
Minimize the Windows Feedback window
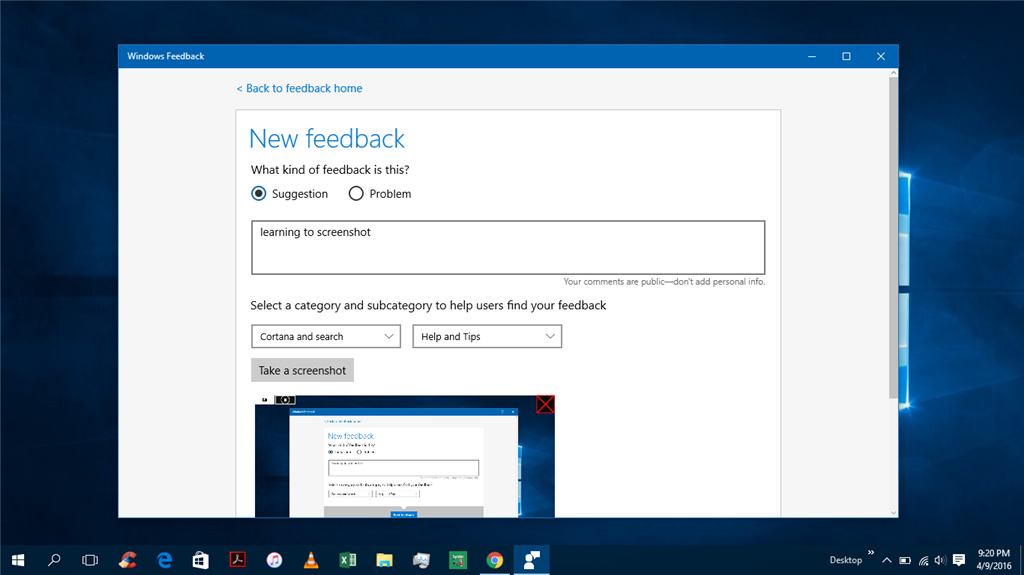(812, 56)
